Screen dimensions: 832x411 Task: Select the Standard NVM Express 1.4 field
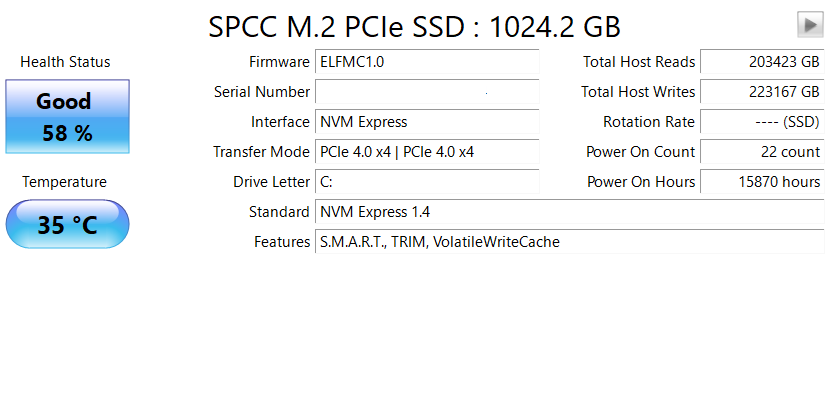coord(569,212)
